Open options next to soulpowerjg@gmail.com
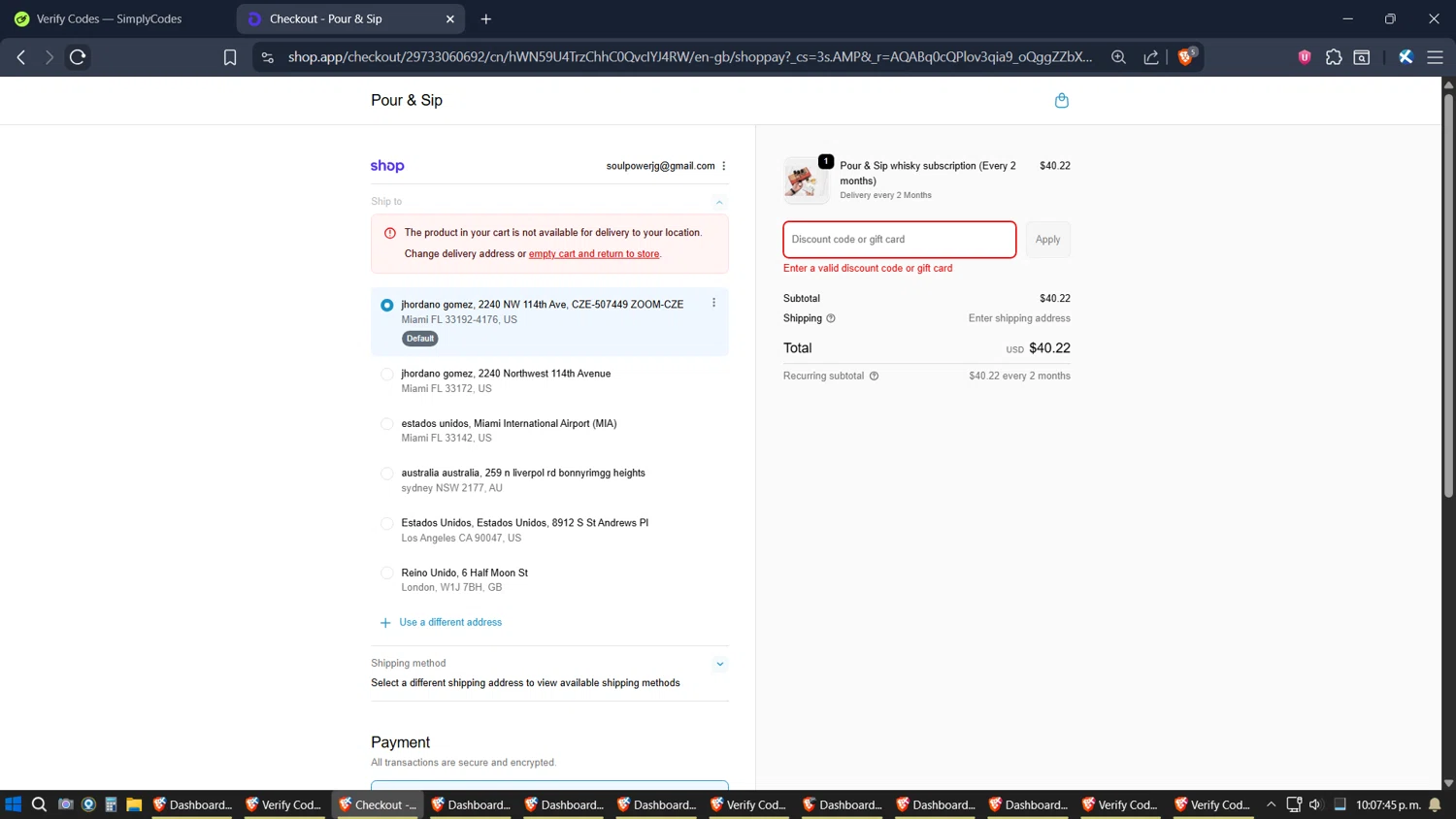This screenshot has width=1456, height=819. click(724, 166)
